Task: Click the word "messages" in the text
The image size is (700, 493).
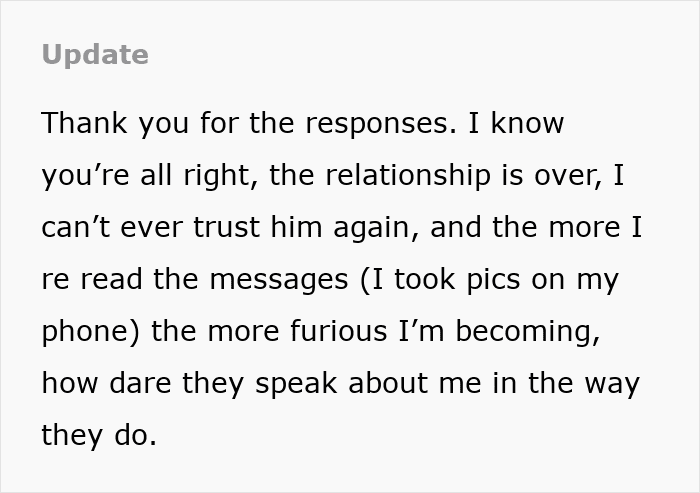Action: [x=279, y=281]
